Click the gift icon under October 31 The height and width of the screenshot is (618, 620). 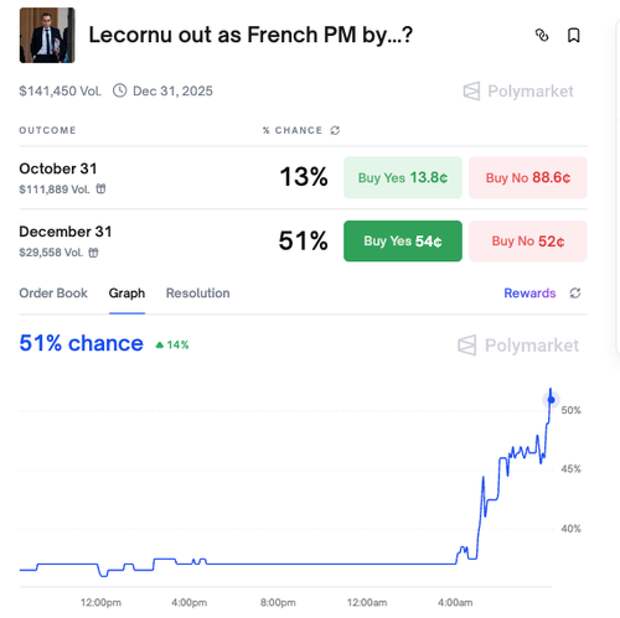(x=101, y=189)
